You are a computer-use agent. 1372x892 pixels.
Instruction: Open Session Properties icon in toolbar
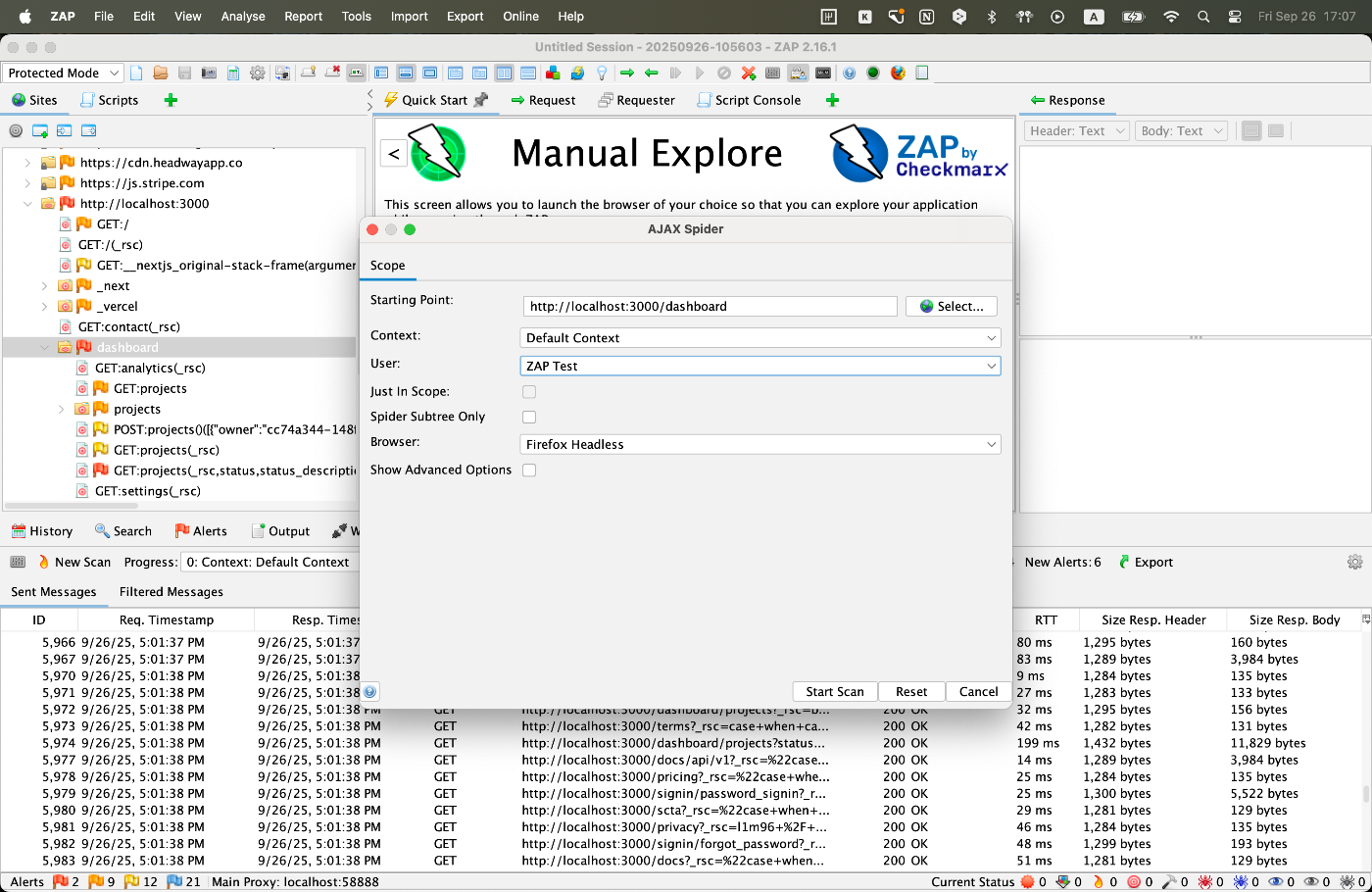(x=233, y=73)
